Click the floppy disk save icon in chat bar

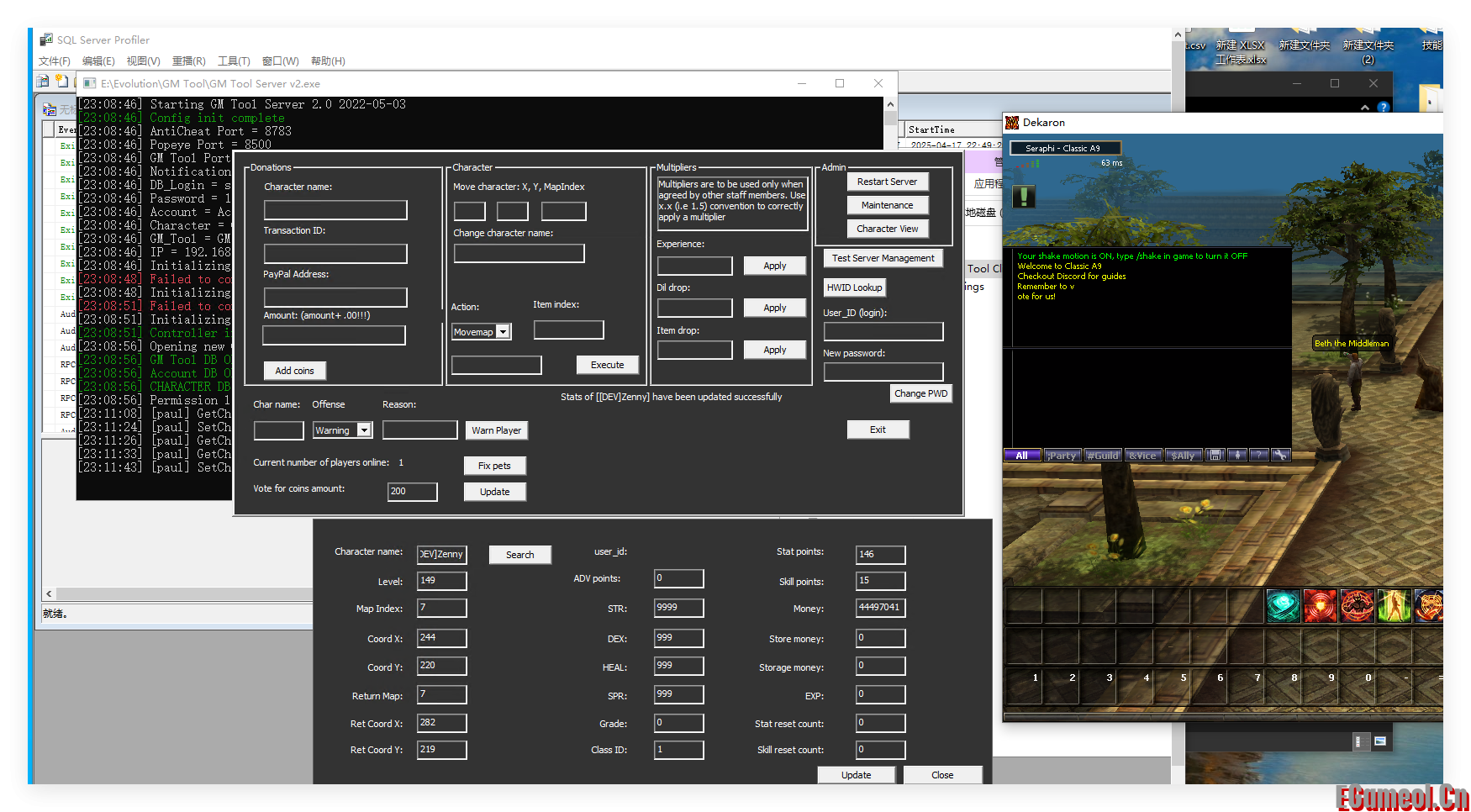(1215, 455)
